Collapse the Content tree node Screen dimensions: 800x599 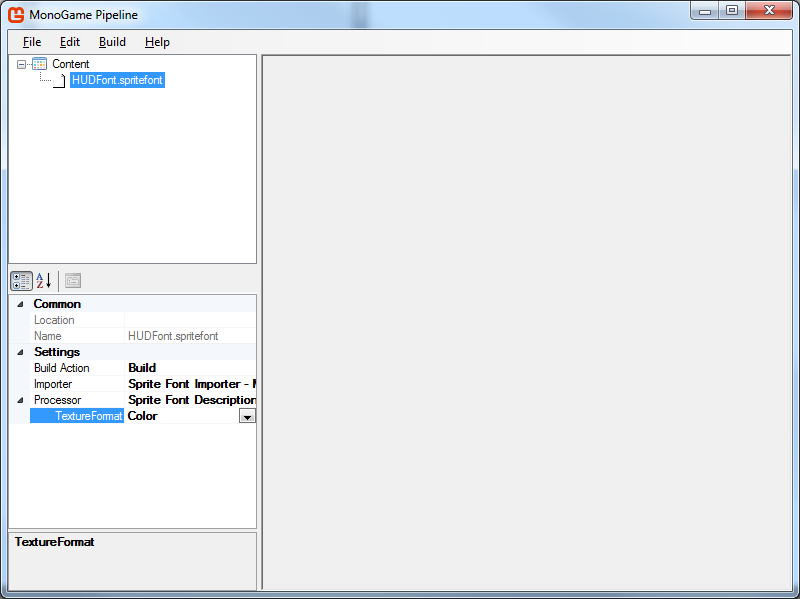(x=21, y=64)
